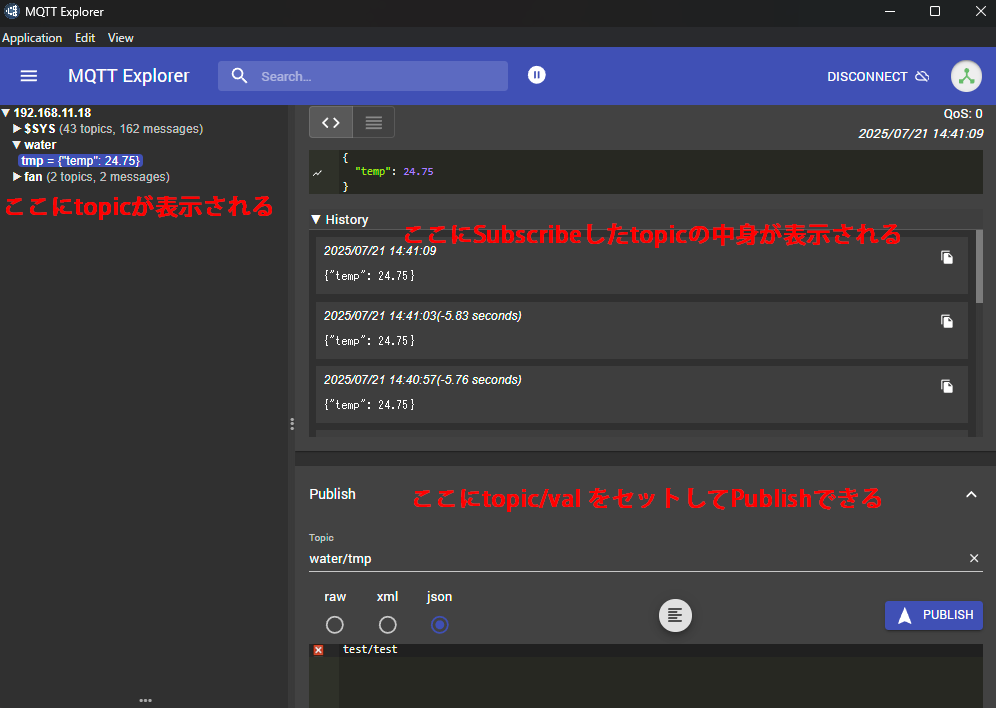Copy the 14:41:09 history message
The image size is (996, 708).
click(x=946, y=257)
